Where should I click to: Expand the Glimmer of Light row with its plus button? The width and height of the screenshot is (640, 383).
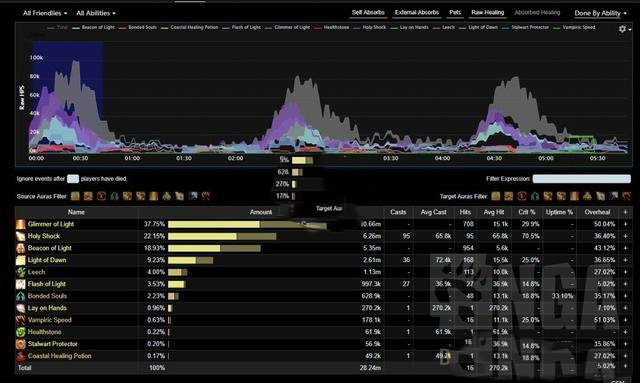click(x=625, y=224)
